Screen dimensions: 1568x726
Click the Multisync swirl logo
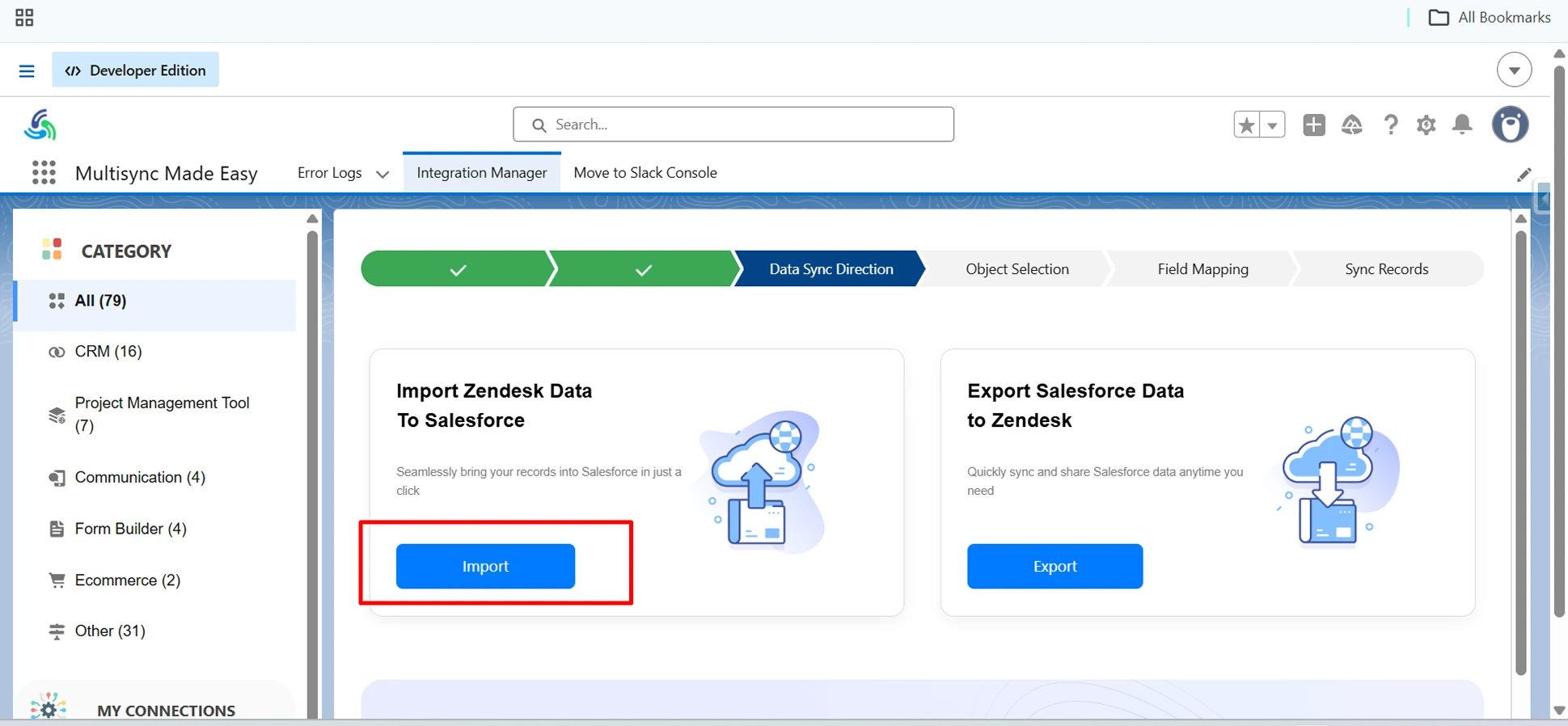point(40,125)
